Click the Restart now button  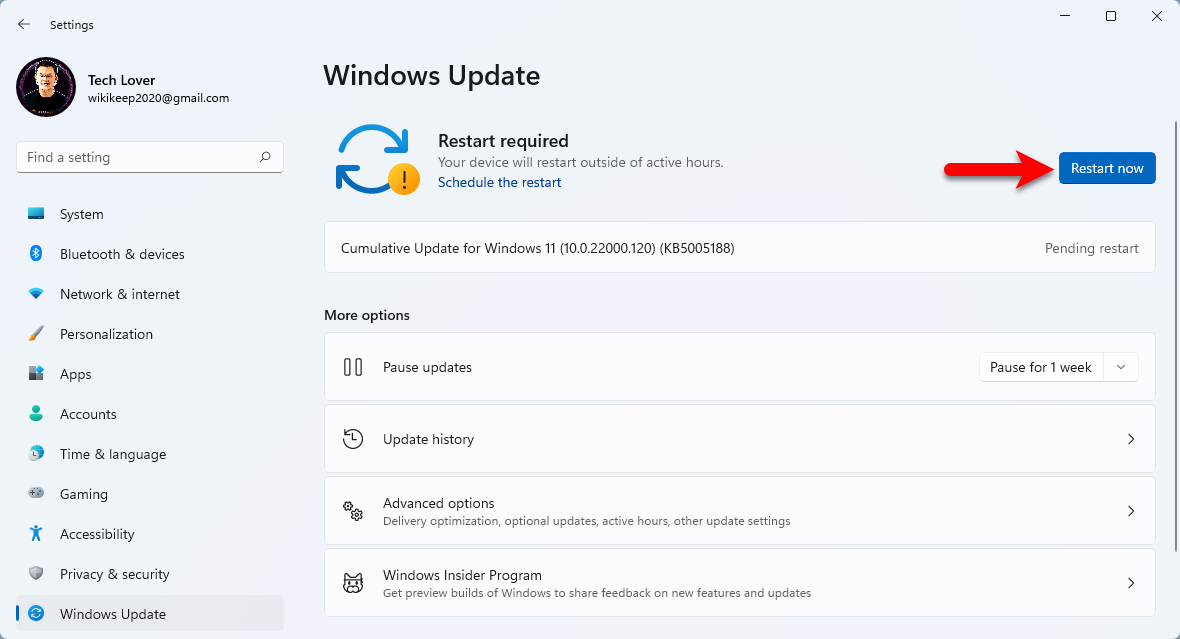[1107, 168]
